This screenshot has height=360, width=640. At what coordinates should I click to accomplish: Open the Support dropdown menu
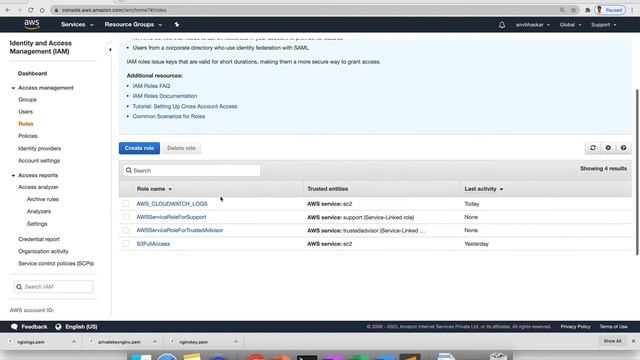pyautogui.click(x=603, y=25)
